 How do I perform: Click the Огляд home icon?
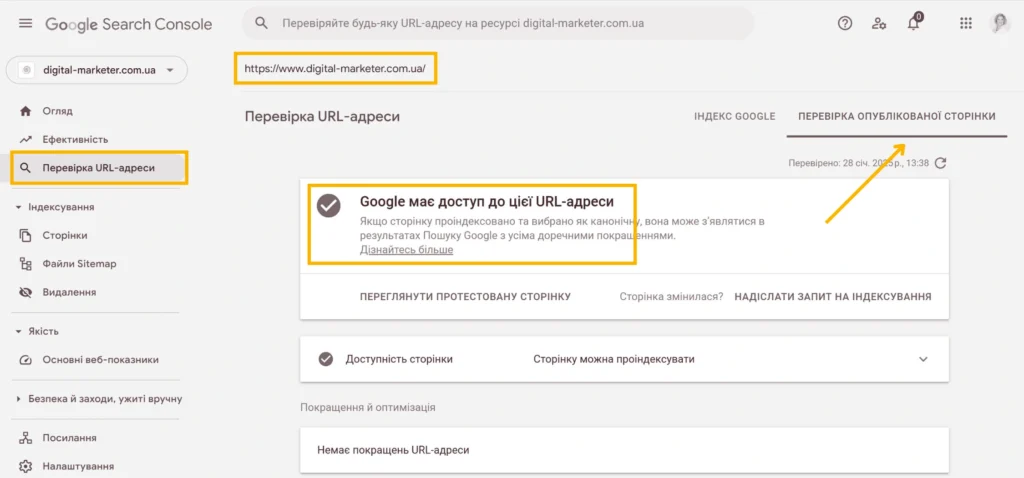(x=25, y=111)
